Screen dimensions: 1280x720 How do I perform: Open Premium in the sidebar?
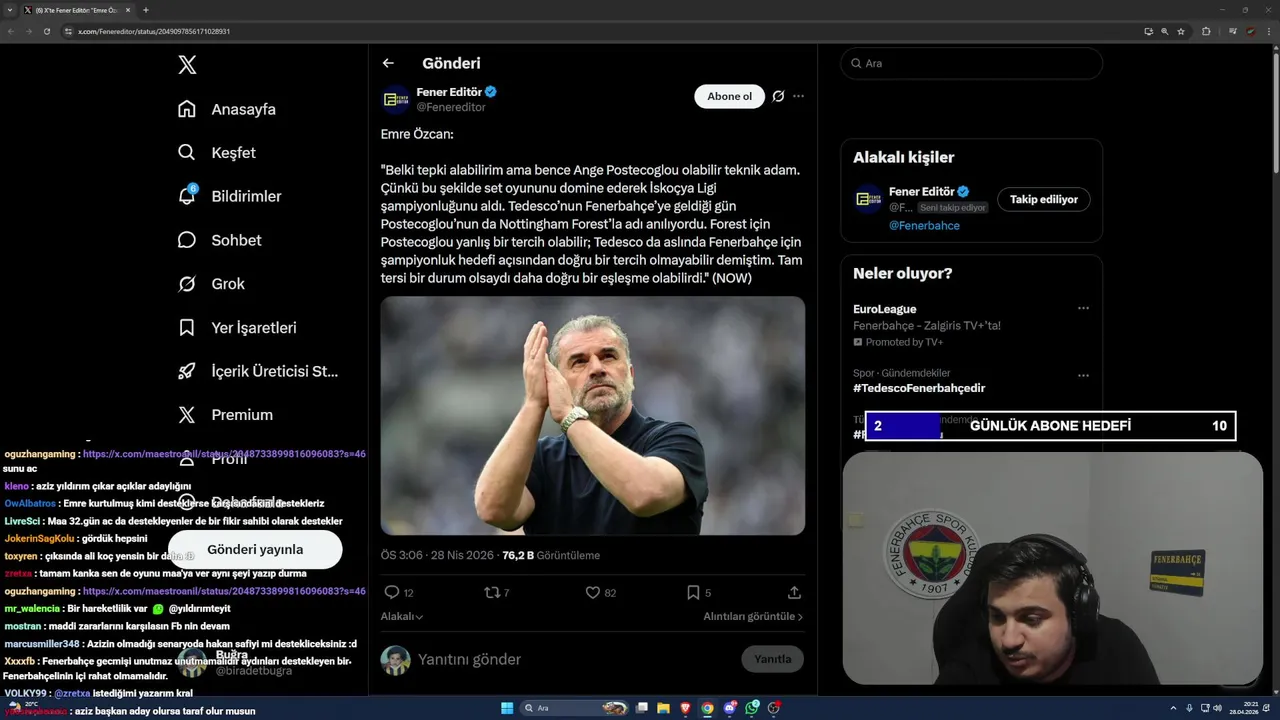click(x=225, y=415)
